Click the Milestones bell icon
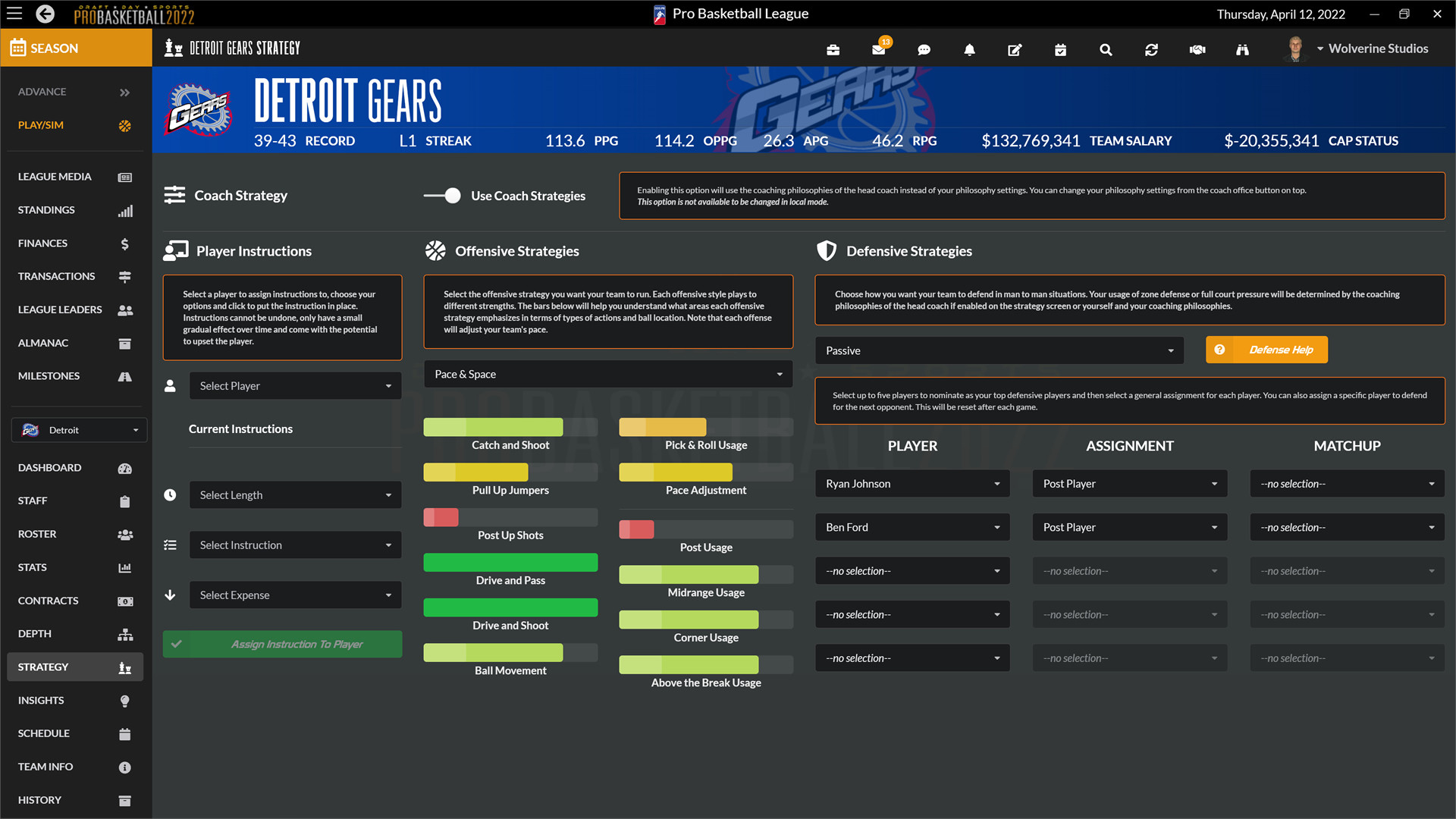1456x819 pixels. click(x=125, y=376)
